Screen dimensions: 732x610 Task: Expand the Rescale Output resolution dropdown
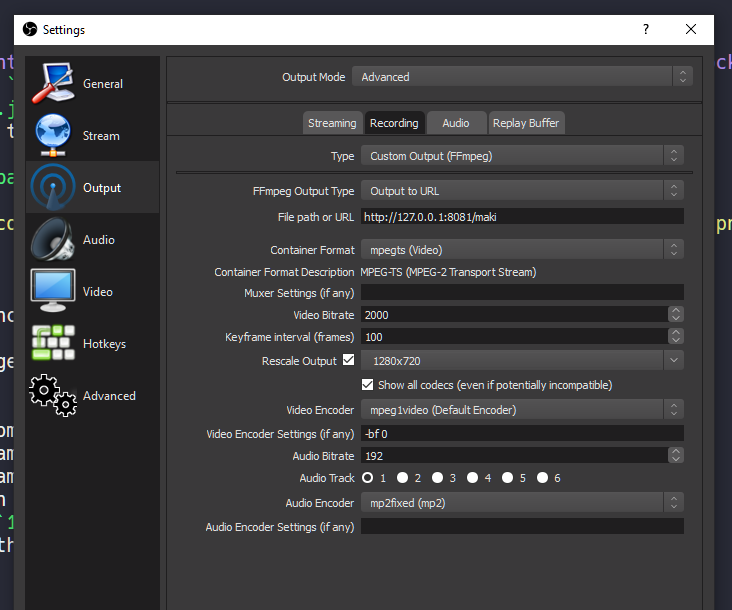click(x=522, y=361)
